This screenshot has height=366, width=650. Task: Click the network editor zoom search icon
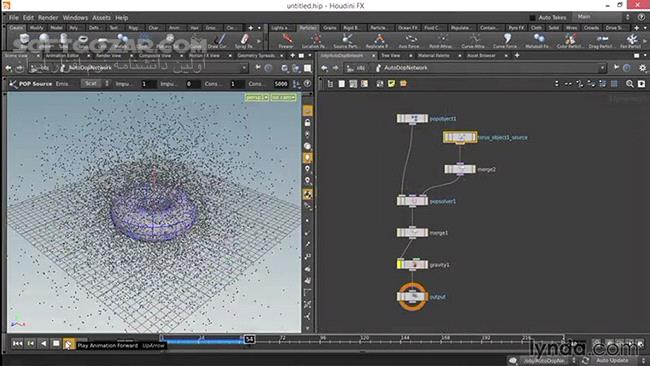(x=630, y=84)
